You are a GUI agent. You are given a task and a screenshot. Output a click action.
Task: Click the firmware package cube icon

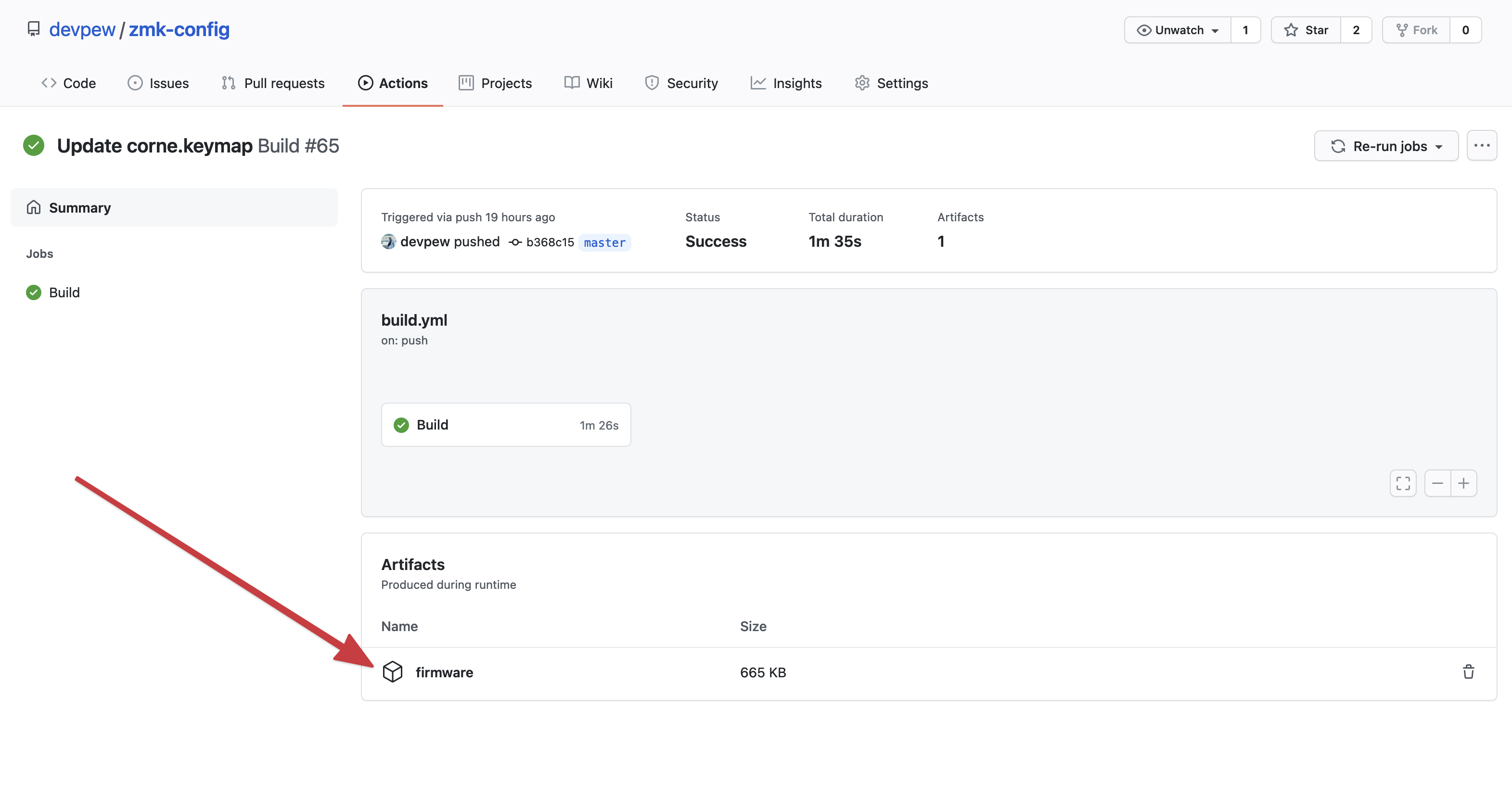(392, 672)
